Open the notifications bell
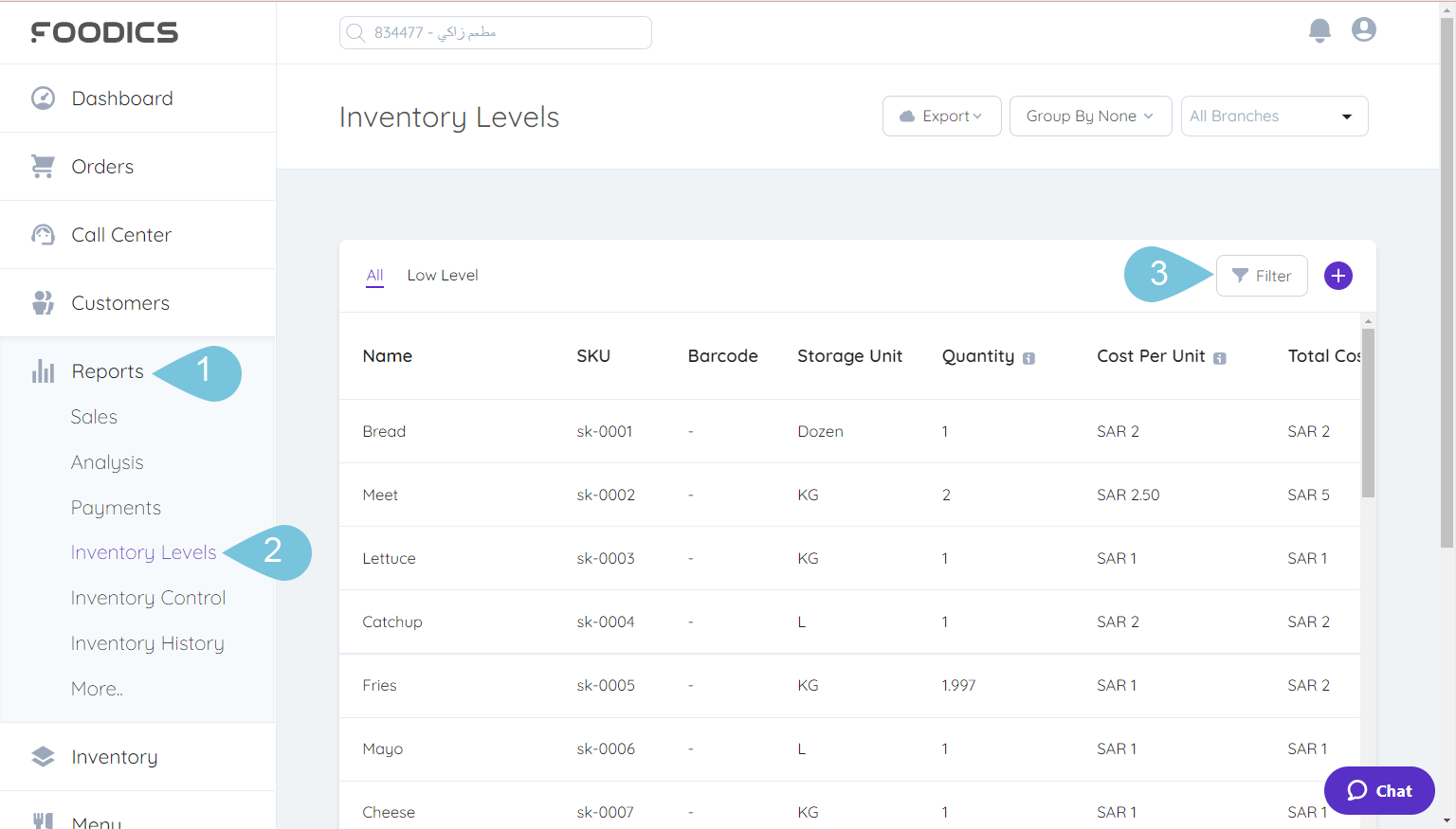 coord(1319,30)
